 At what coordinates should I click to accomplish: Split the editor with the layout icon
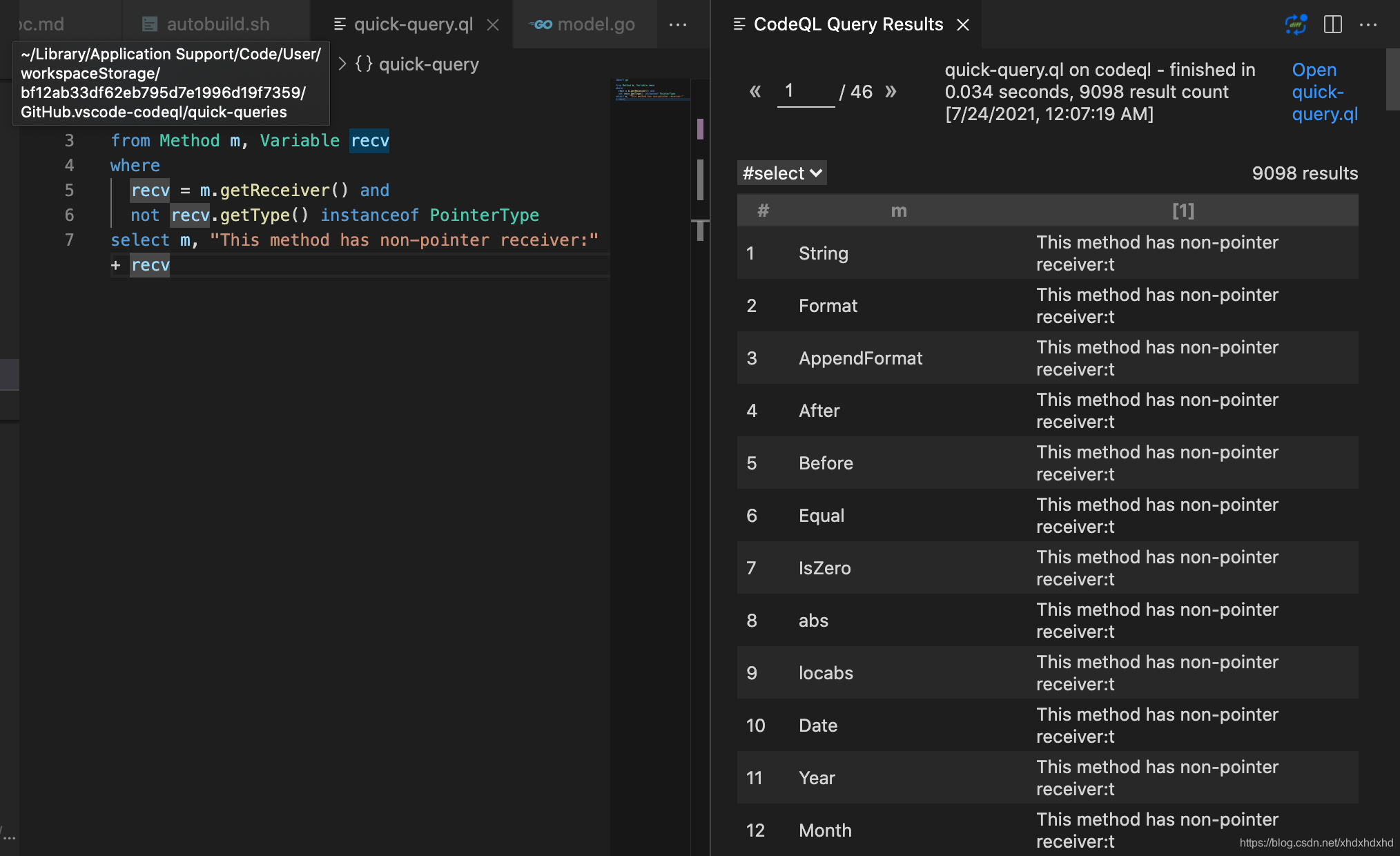pos(1333,24)
